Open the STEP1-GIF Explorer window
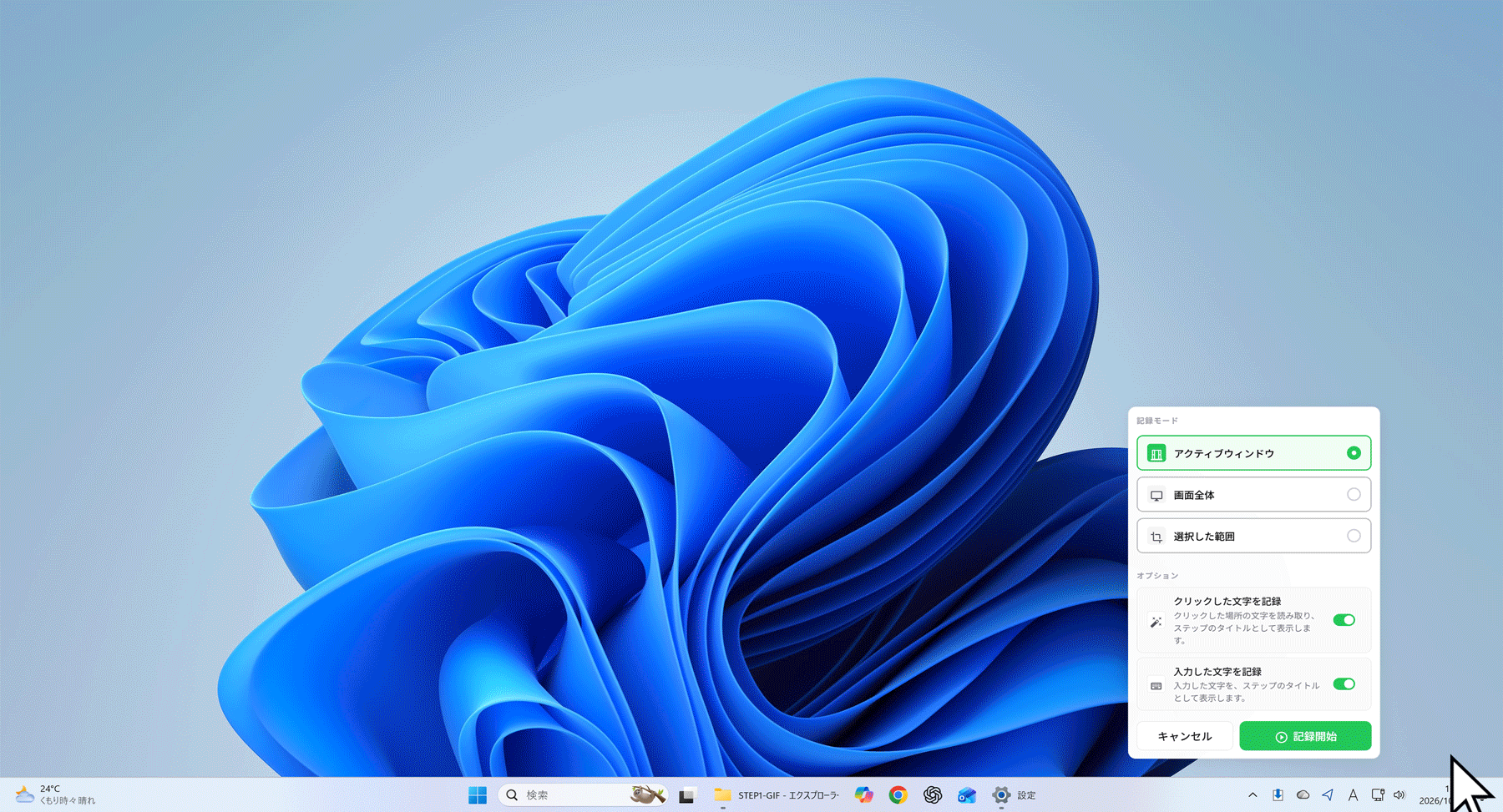Viewport: 1503px width, 812px height. pos(776,795)
